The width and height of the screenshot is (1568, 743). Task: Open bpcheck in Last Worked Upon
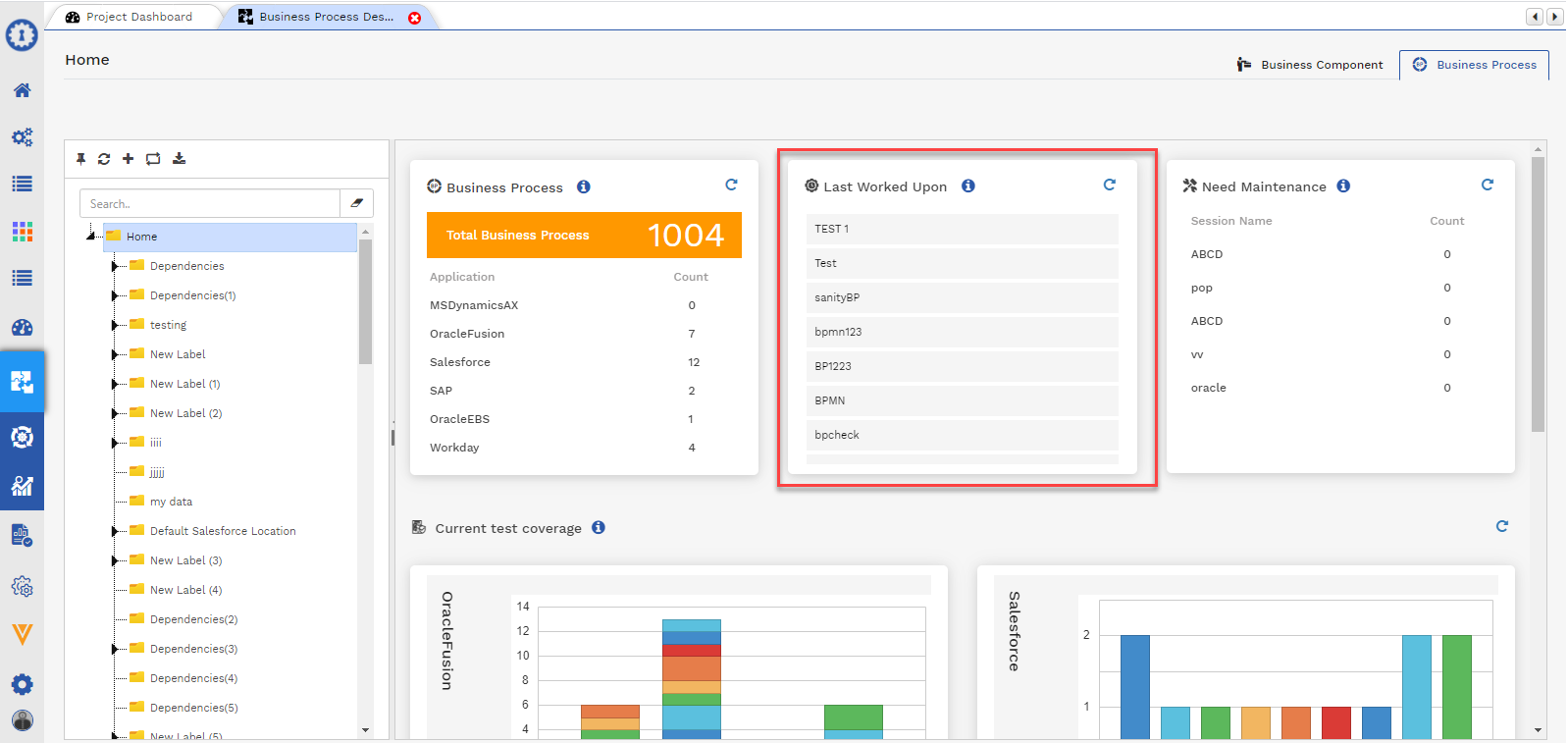tap(962, 435)
